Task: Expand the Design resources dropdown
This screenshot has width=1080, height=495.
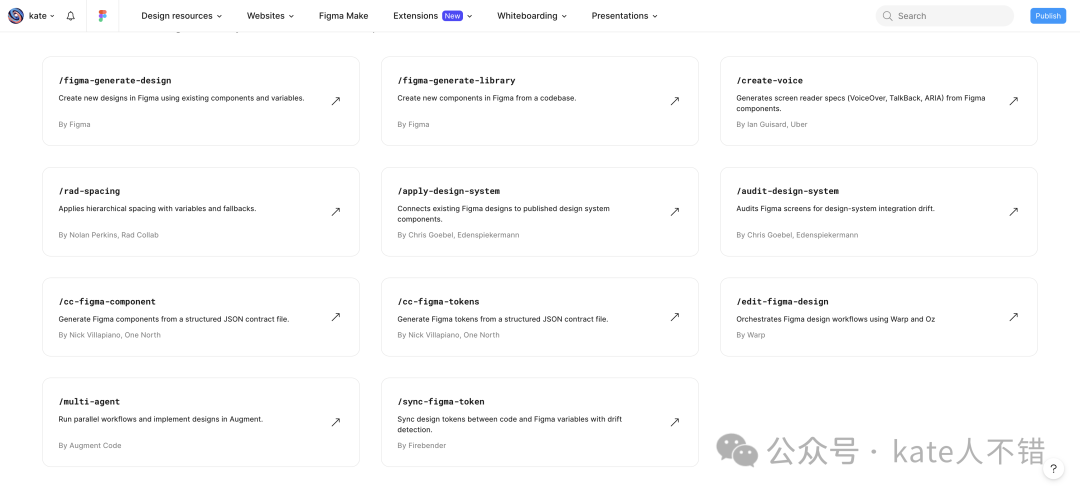Action: [181, 16]
